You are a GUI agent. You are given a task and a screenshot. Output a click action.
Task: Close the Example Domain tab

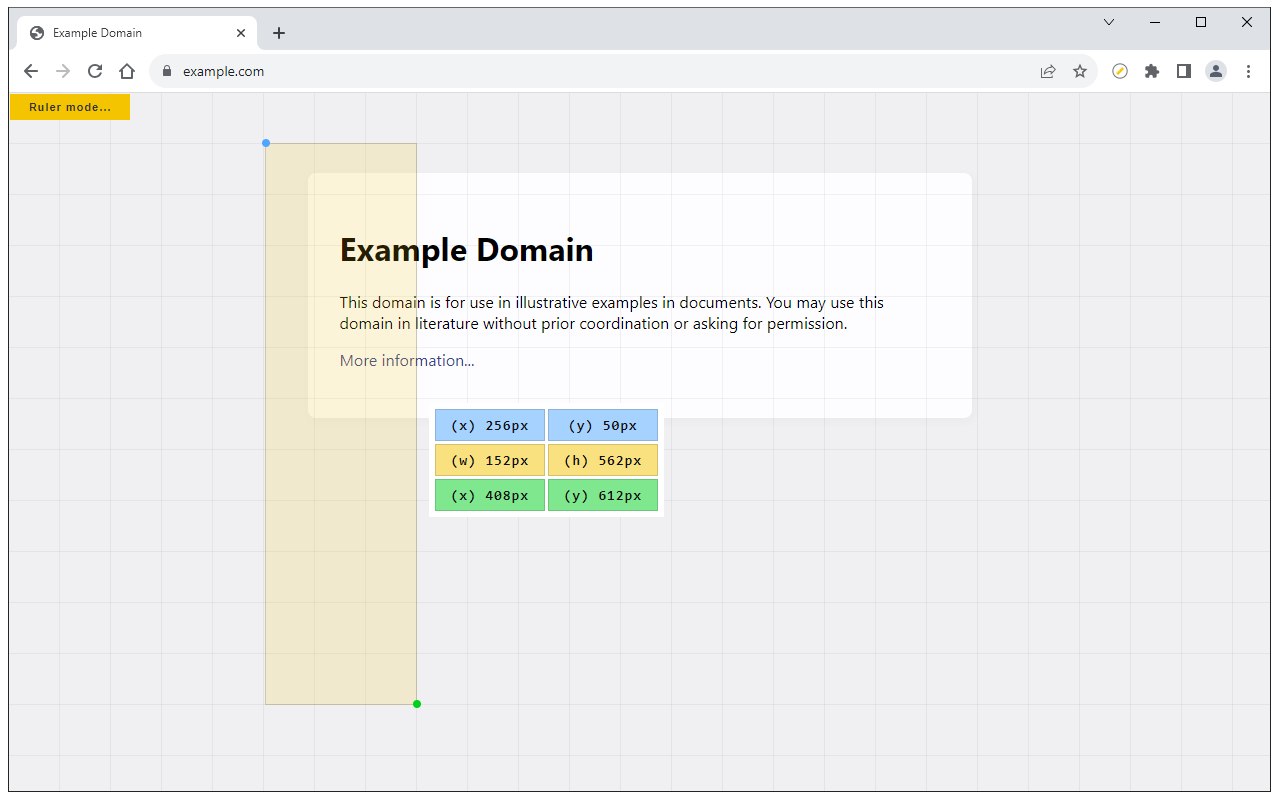coord(241,33)
